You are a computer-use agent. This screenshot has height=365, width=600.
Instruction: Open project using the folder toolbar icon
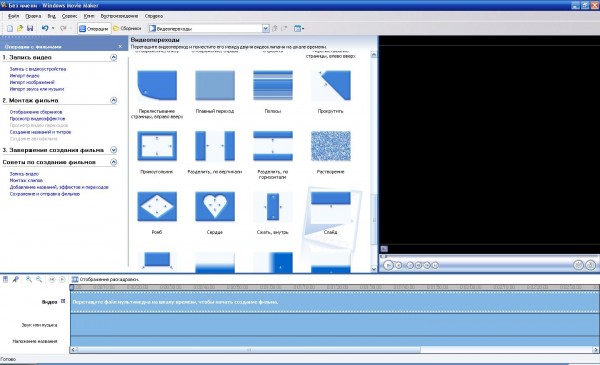20,28
